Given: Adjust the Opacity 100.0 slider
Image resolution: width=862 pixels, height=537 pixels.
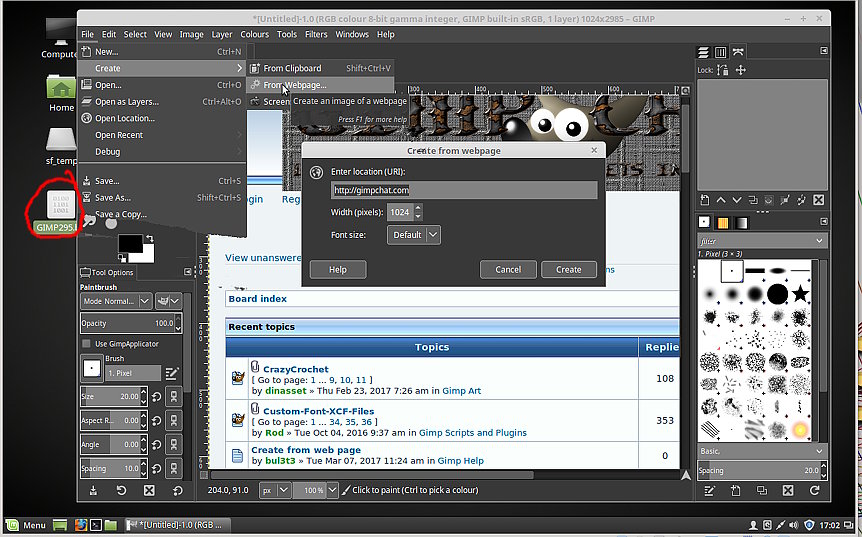Looking at the screenshot, I should point(131,323).
